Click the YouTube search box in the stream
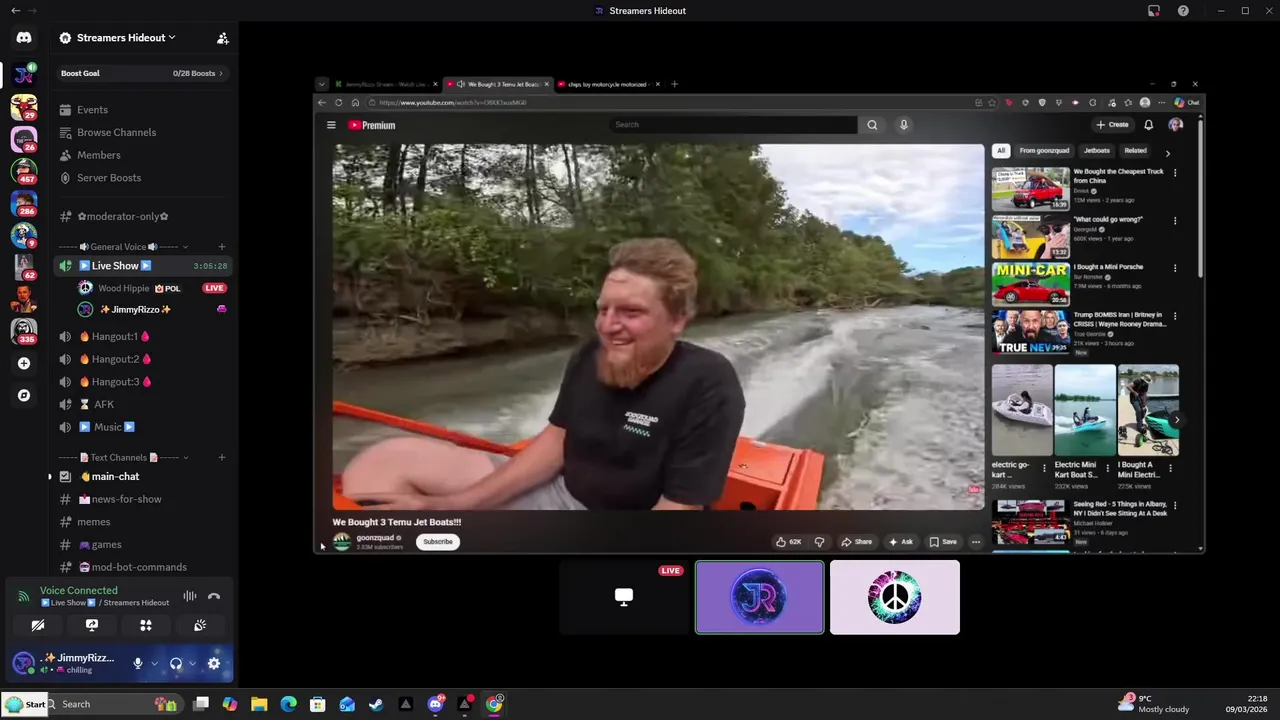Screen dimensions: 1280x720 tap(733, 125)
